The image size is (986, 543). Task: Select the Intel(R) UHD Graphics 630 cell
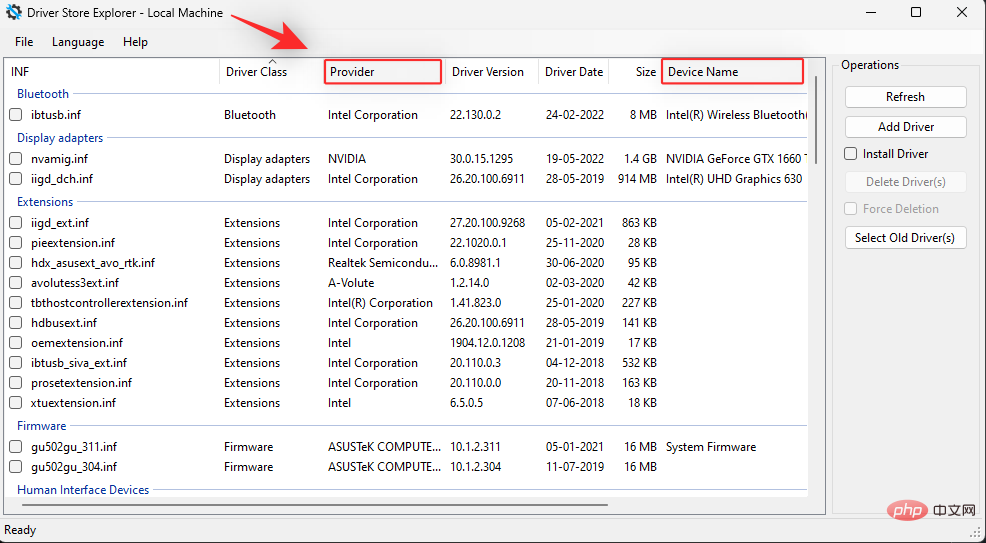(734, 179)
